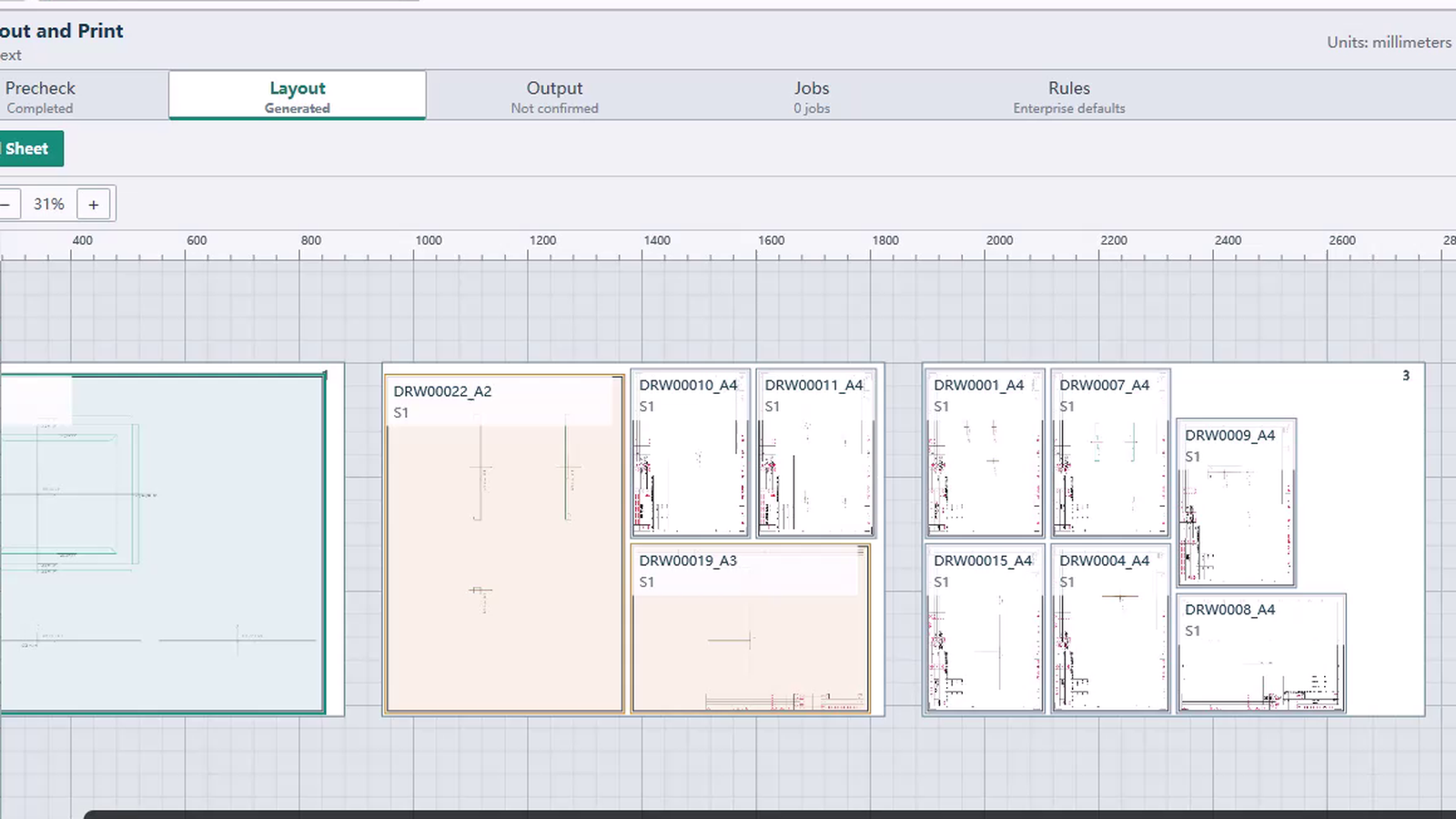Click the 31% zoom value
Viewport: 1456px width, 819px height.
tap(49, 204)
